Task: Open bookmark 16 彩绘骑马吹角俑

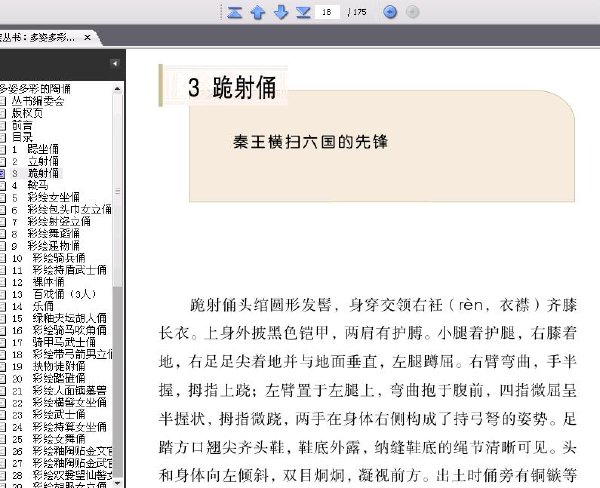Action: point(59,330)
